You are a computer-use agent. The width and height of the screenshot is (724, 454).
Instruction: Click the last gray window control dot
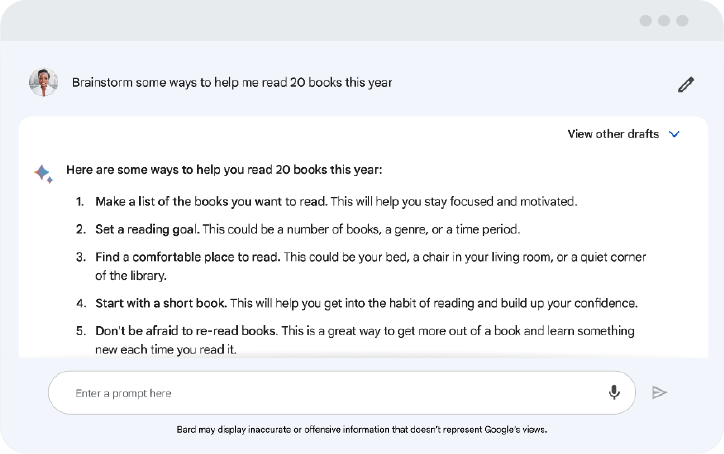(x=682, y=21)
